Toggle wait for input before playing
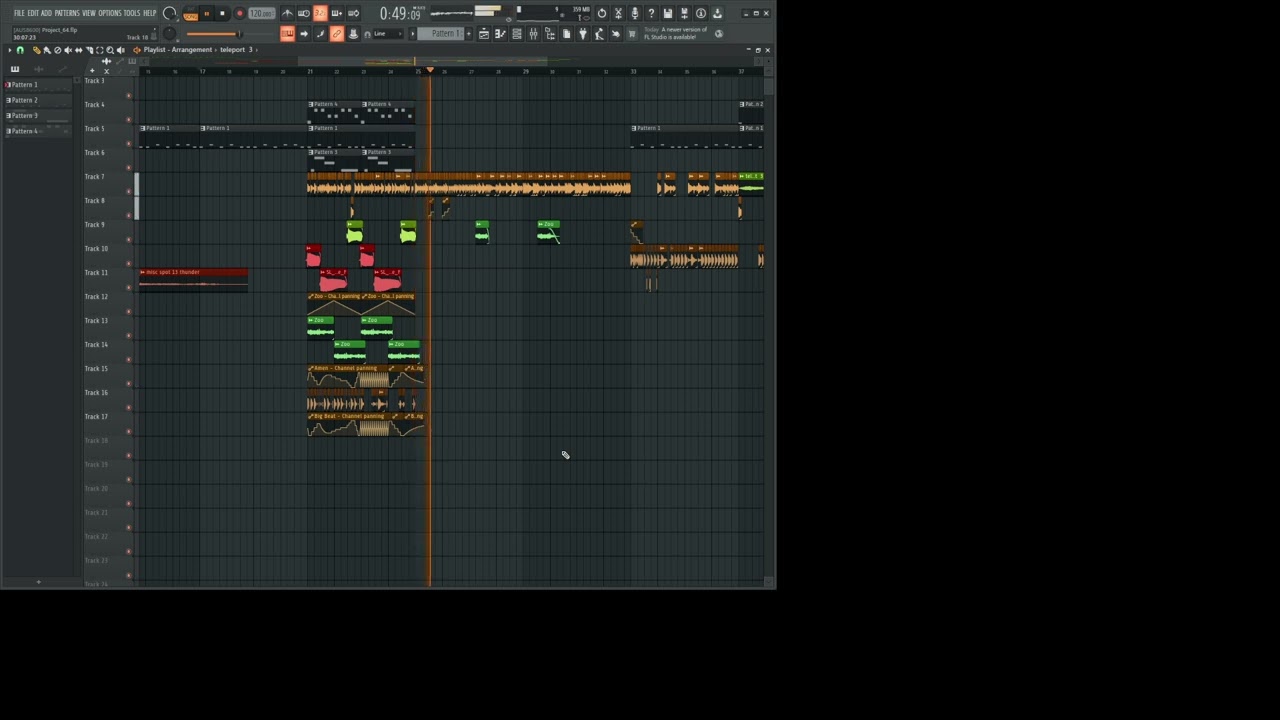 click(304, 14)
